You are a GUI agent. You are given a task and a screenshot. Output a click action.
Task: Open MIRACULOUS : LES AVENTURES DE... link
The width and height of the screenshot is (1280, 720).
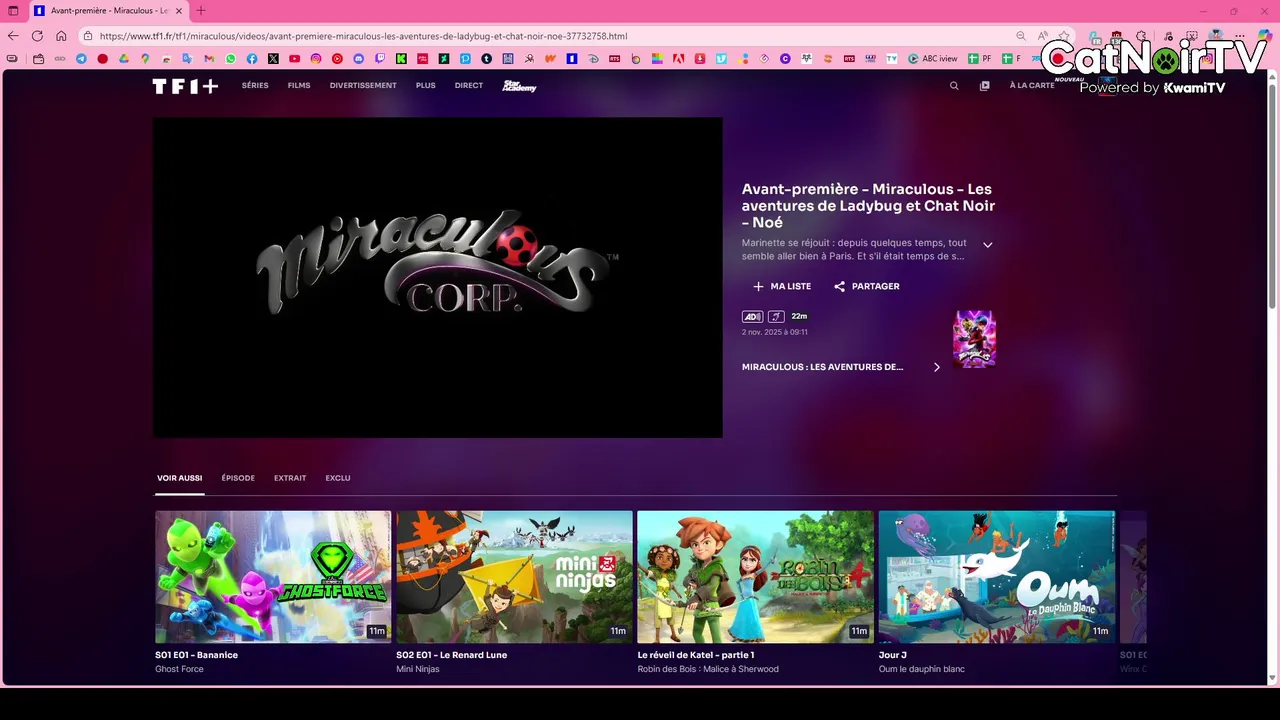pos(822,367)
